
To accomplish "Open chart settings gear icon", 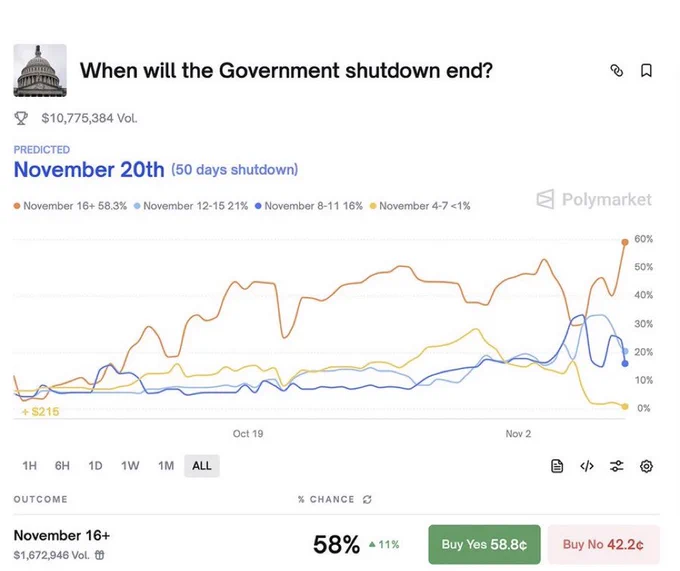I will (x=646, y=466).
